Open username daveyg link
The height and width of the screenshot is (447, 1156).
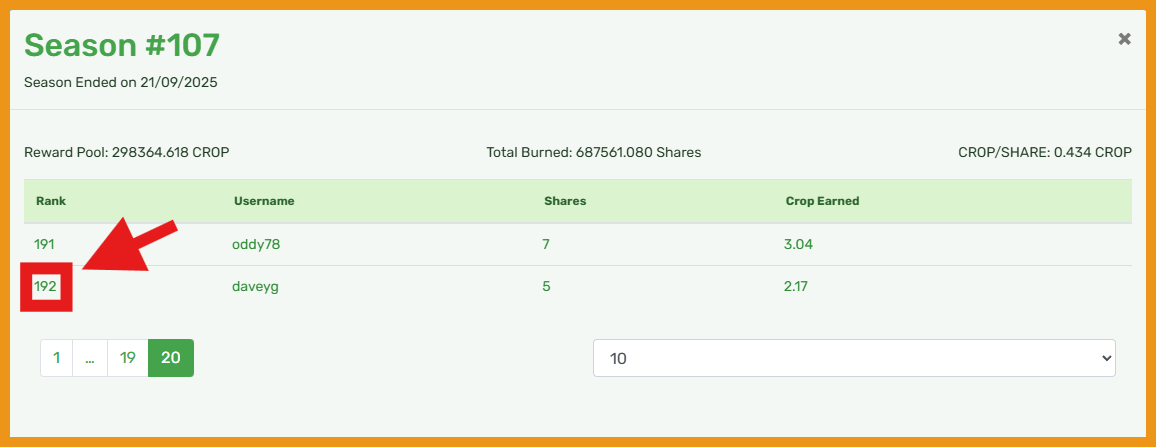click(256, 287)
